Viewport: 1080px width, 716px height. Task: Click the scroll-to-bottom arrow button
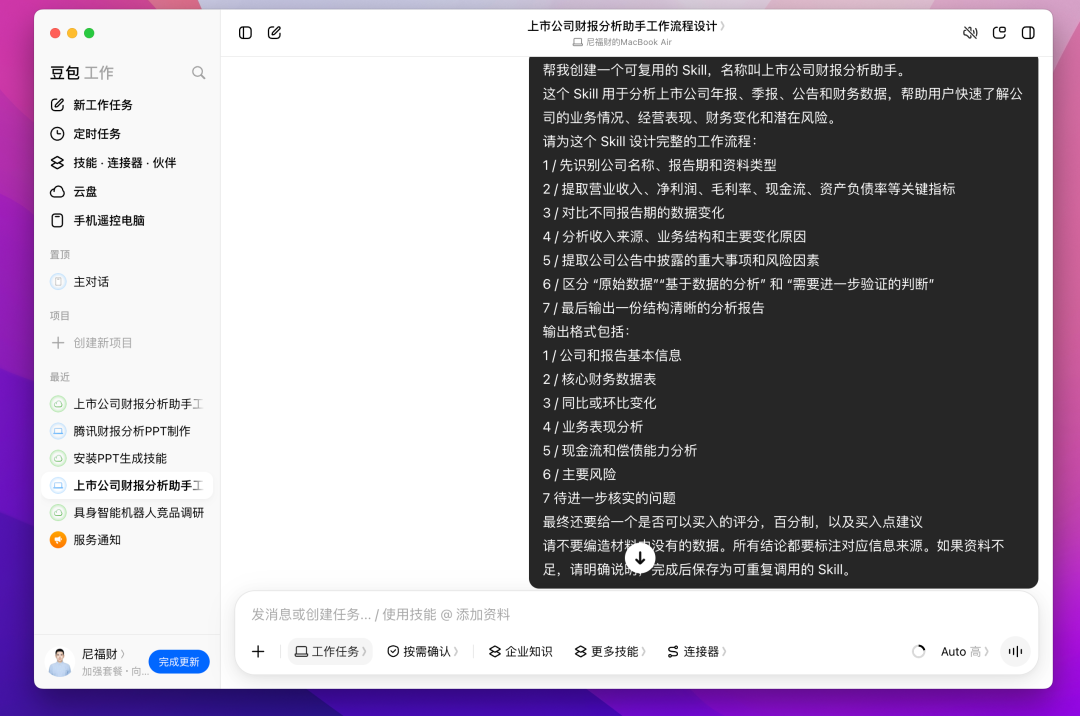(x=640, y=558)
